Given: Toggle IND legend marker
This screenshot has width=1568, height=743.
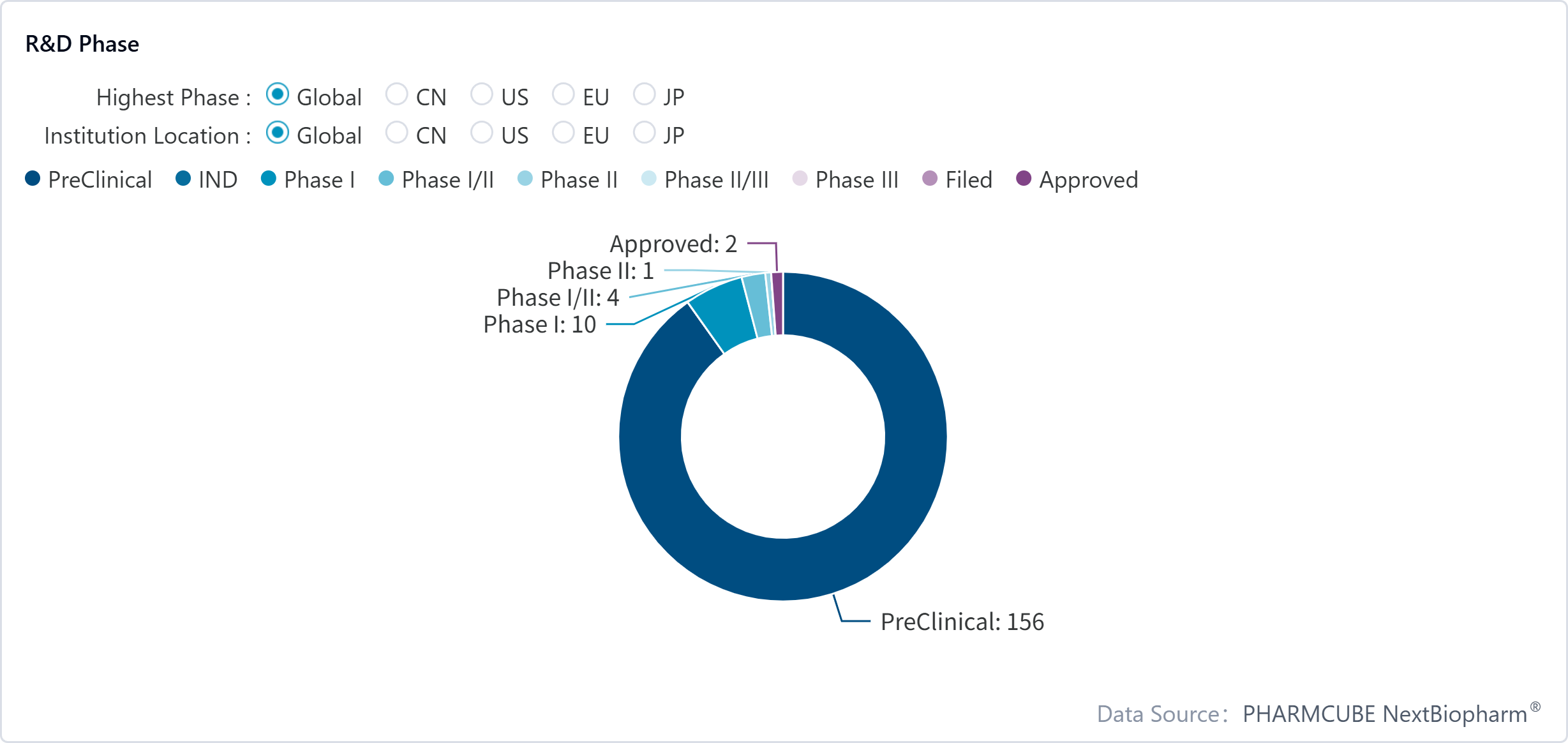Looking at the screenshot, I should (183, 179).
